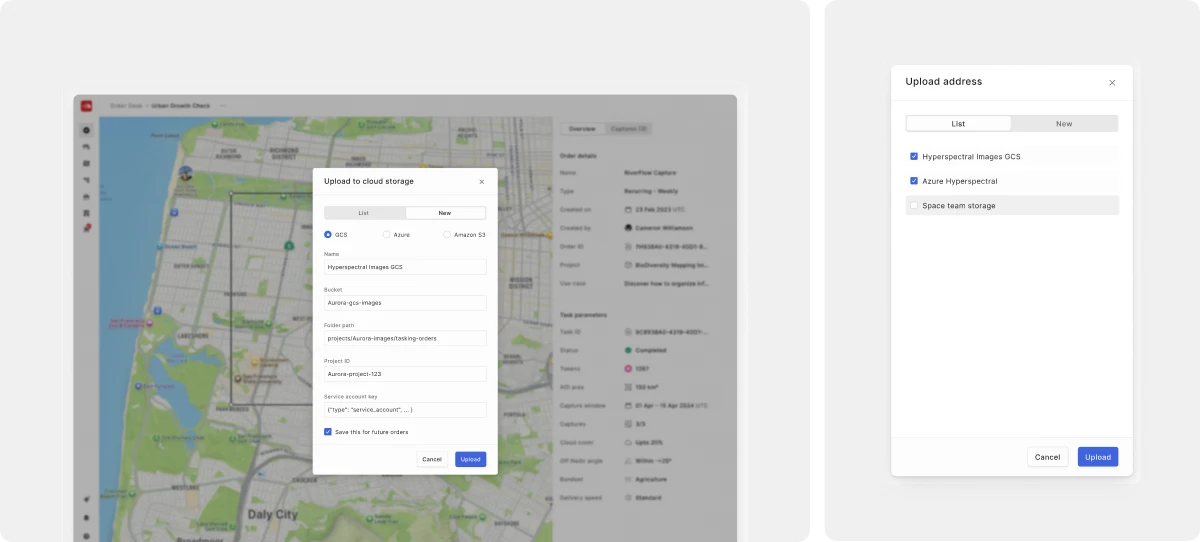Uncheck Save this for future orders
Viewport: 1200px width, 542px height.
point(328,432)
